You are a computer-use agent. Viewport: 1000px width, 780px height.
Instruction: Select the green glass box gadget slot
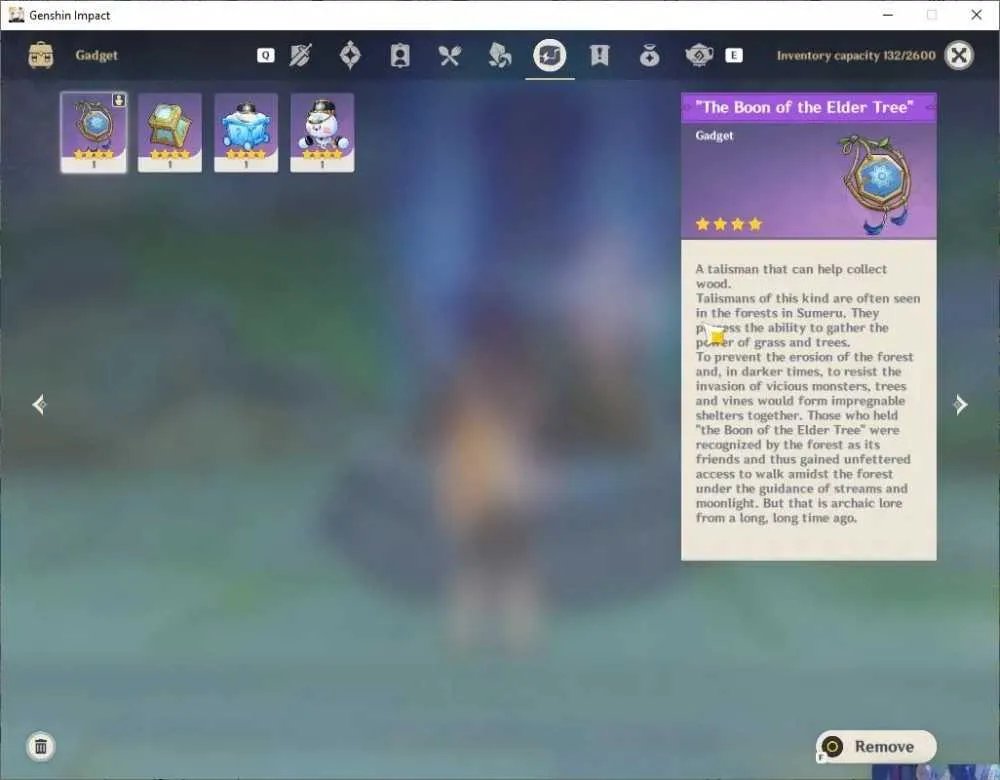(170, 132)
